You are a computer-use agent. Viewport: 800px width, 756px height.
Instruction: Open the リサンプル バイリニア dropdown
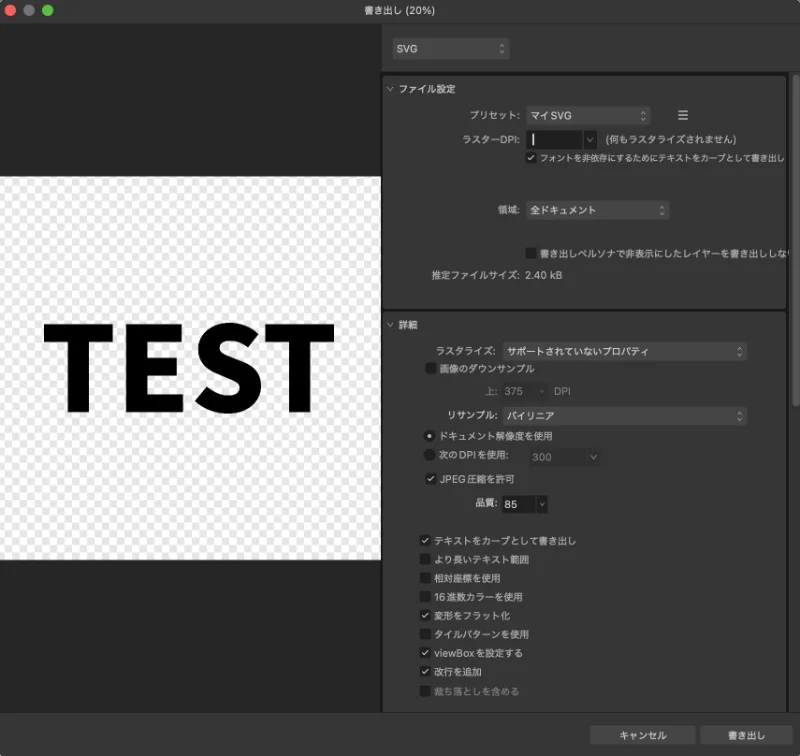point(624,416)
